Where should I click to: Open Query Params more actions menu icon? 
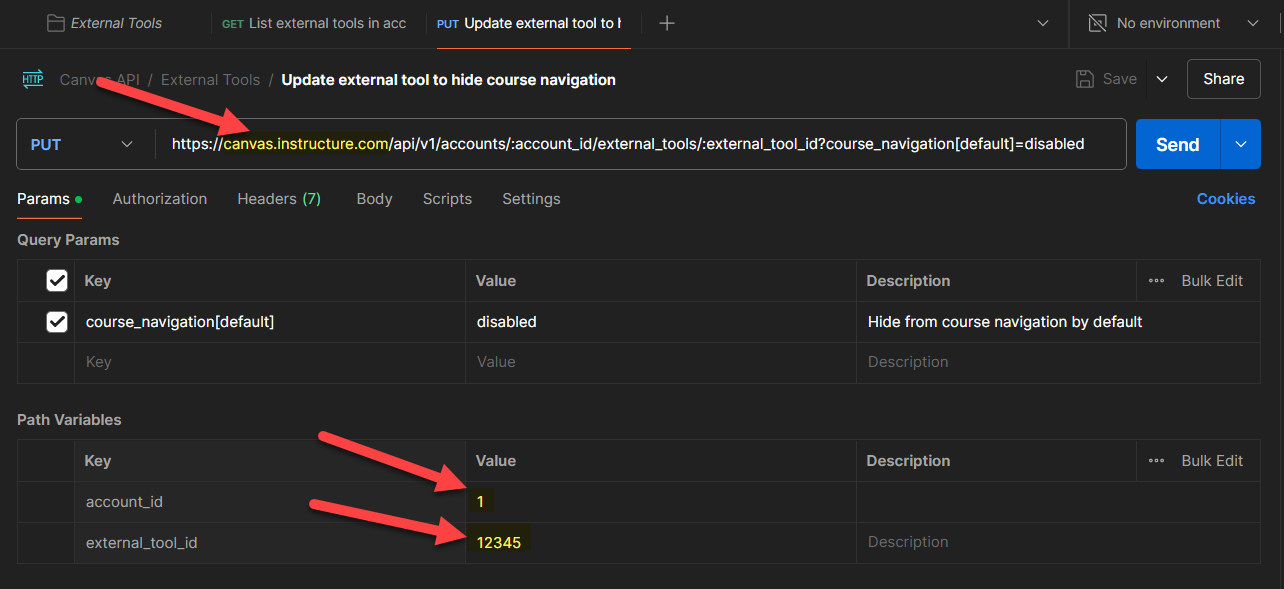point(1156,281)
